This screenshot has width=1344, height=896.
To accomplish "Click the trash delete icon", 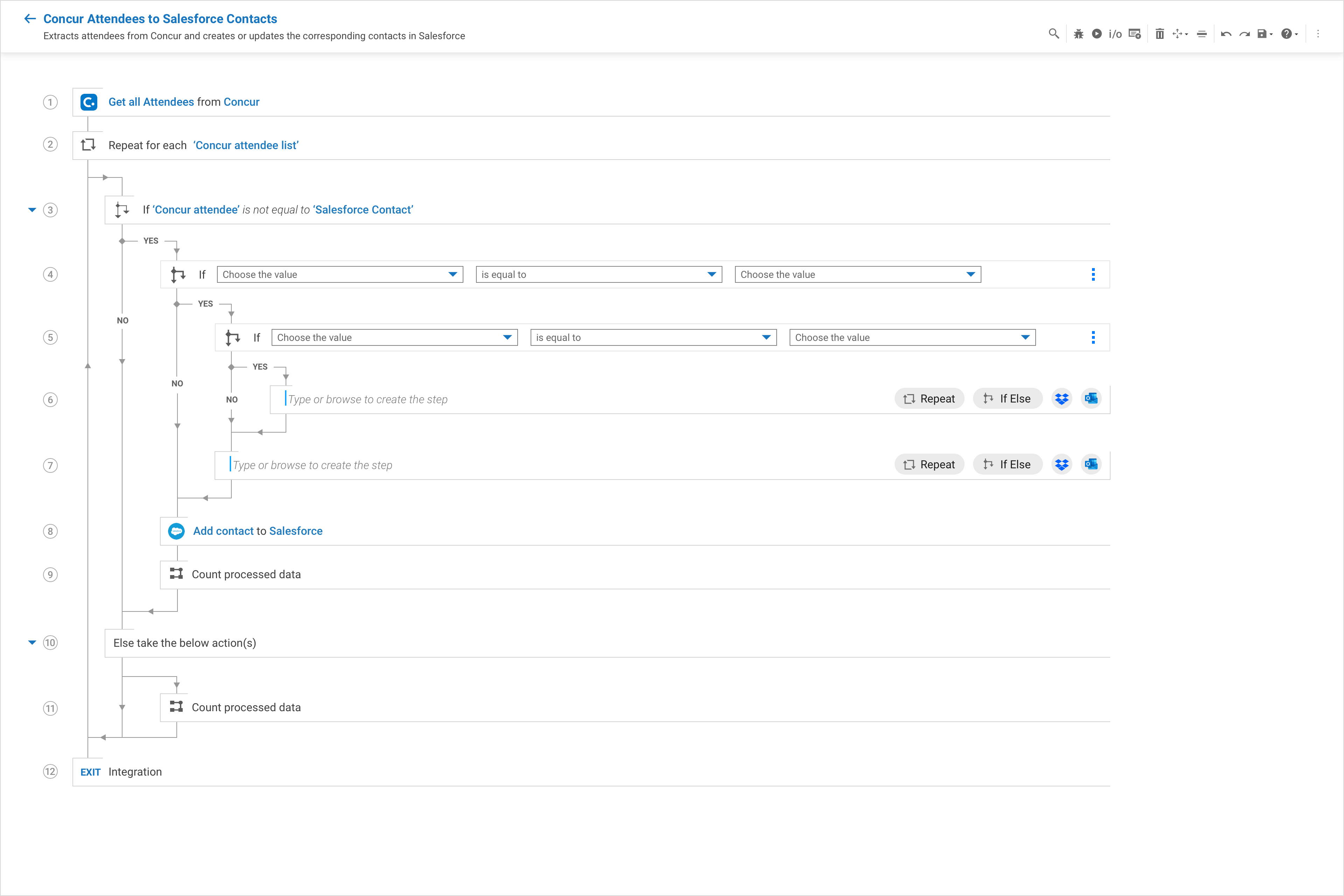I will tap(1160, 34).
